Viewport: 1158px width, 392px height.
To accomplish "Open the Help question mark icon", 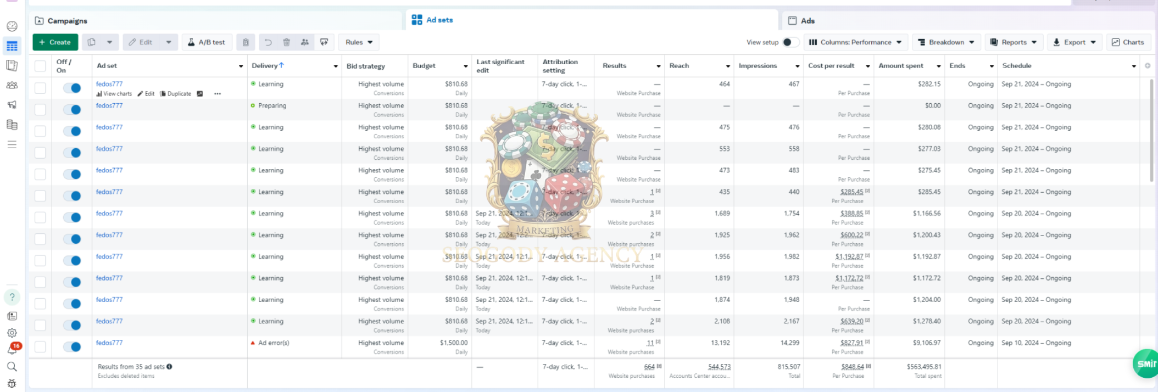I will click(x=12, y=297).
